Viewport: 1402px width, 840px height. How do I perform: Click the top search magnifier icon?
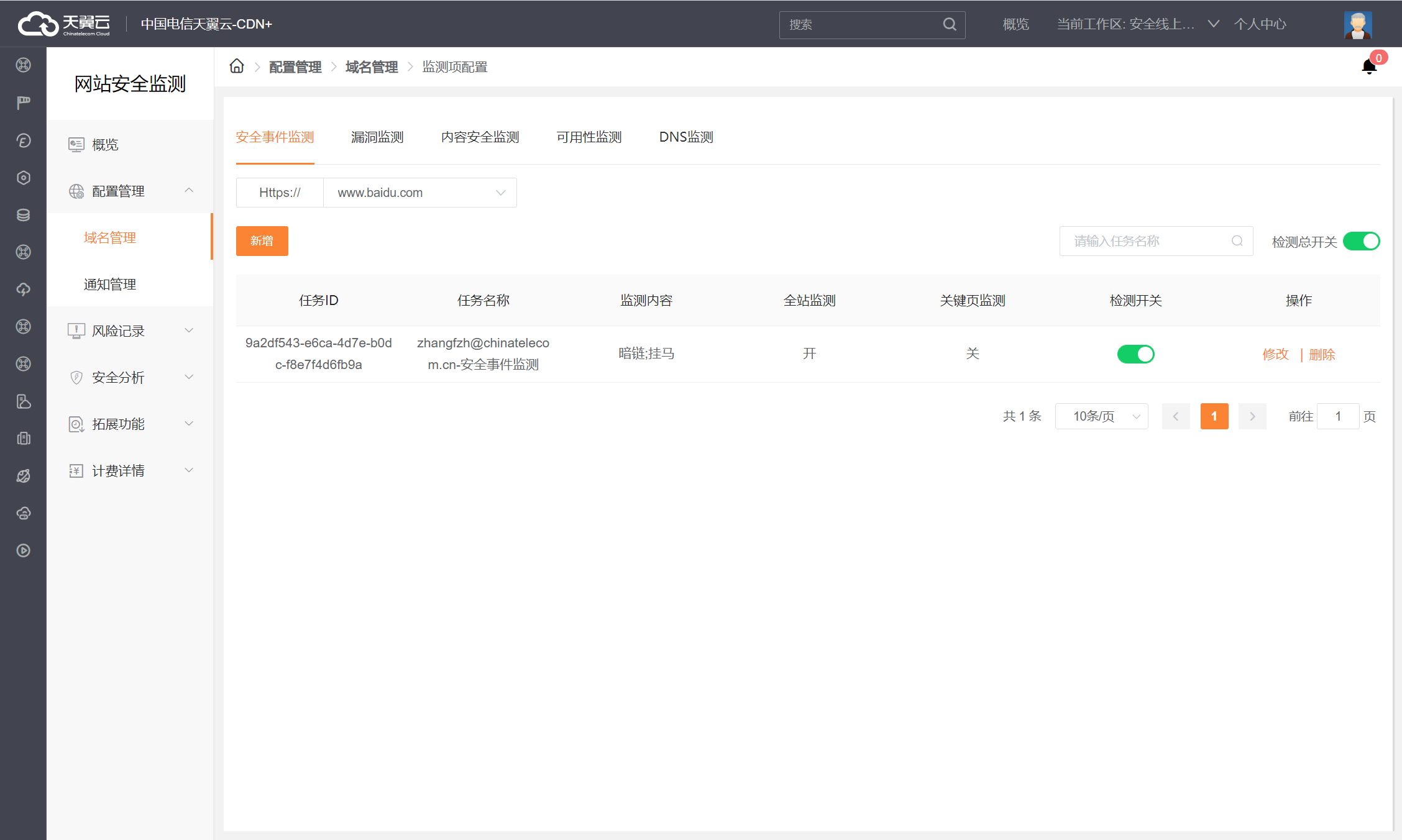coord(949,24)
